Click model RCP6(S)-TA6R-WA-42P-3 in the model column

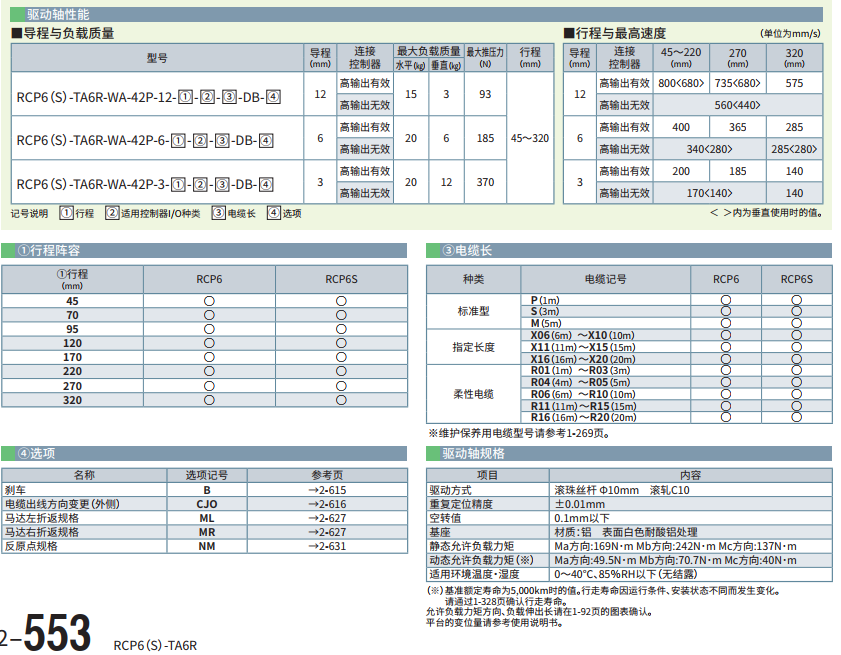pos(145,185)
